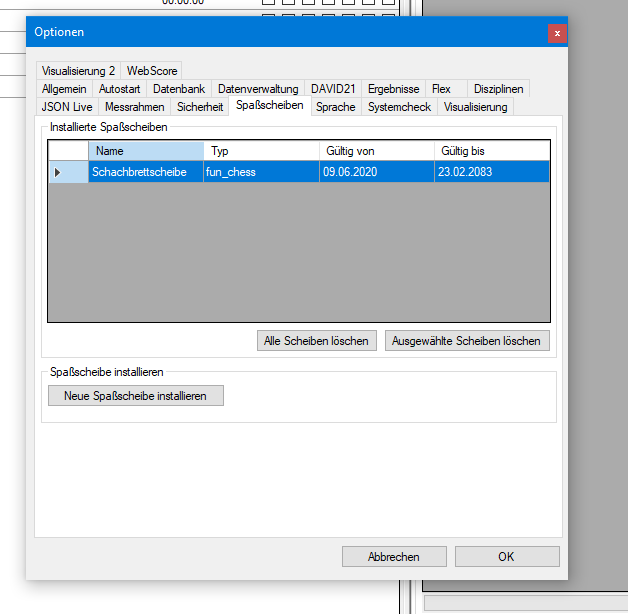Open the JSON Live tab
628x614 pixels.
[x=67, y=106]
